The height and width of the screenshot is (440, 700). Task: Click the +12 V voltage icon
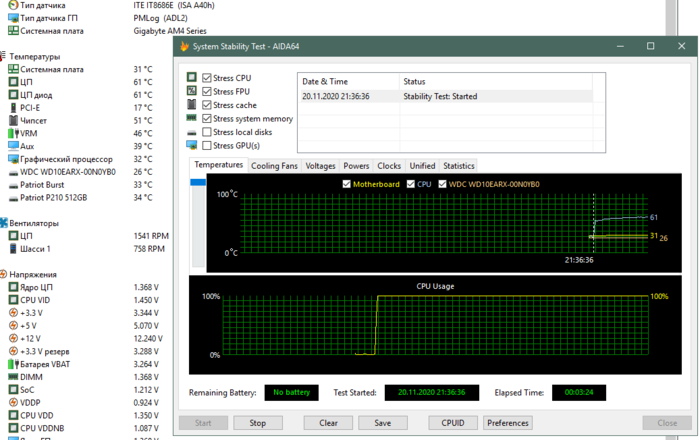coord(13,338)
